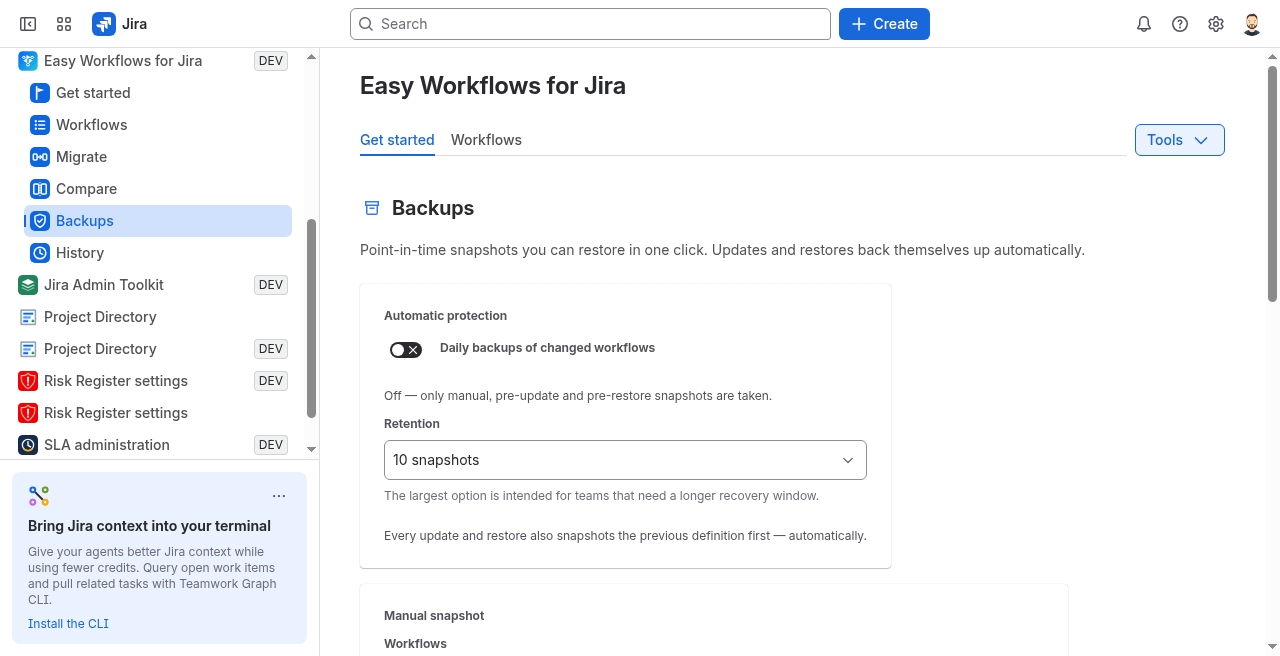Click the Jira Admin Toolkit icon

pos(28,285)
